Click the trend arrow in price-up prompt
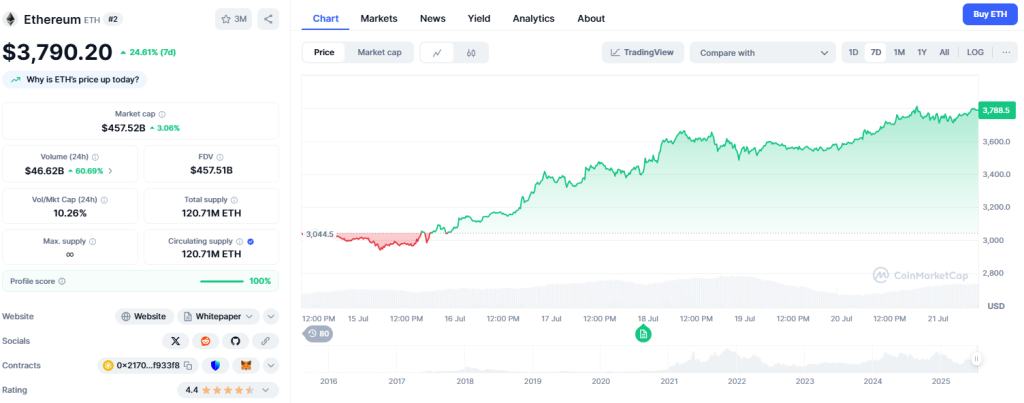Screen dimensions: 1024x403 [15, 80]
